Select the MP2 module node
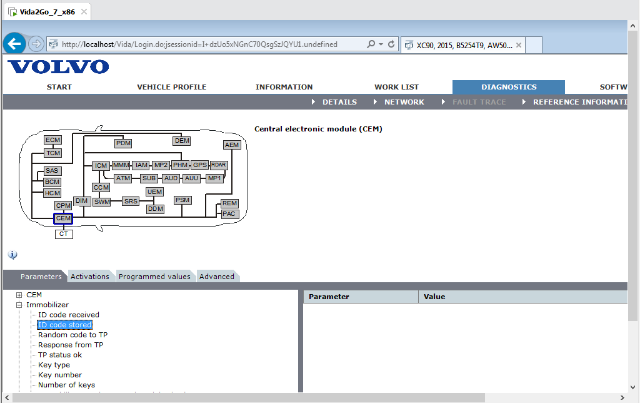 [x=161, y=165]
